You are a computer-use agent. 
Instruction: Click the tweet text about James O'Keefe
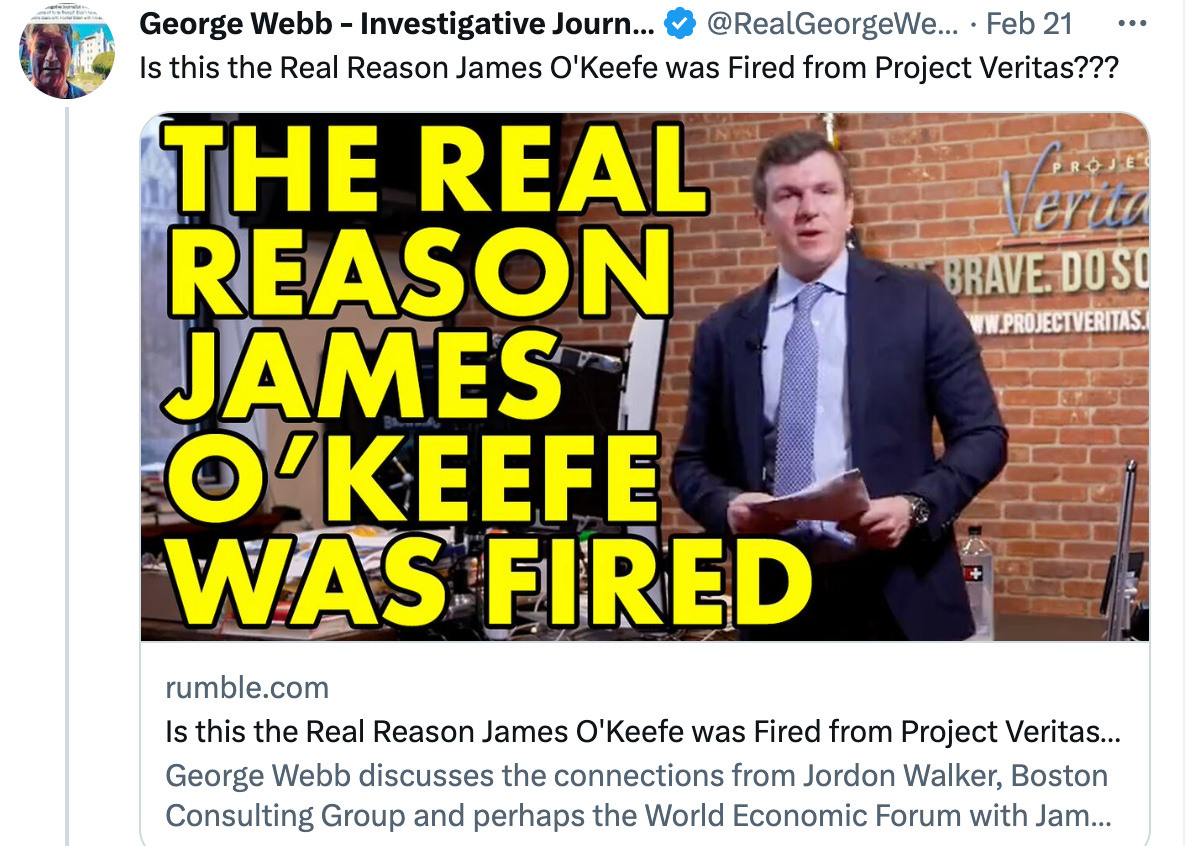click(628, 70)
